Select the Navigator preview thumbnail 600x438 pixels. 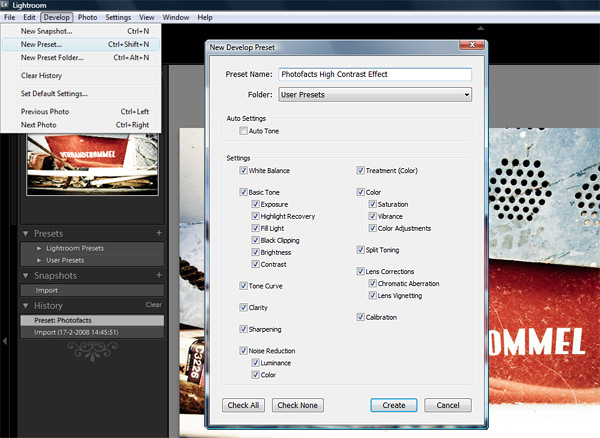(92, 164)
